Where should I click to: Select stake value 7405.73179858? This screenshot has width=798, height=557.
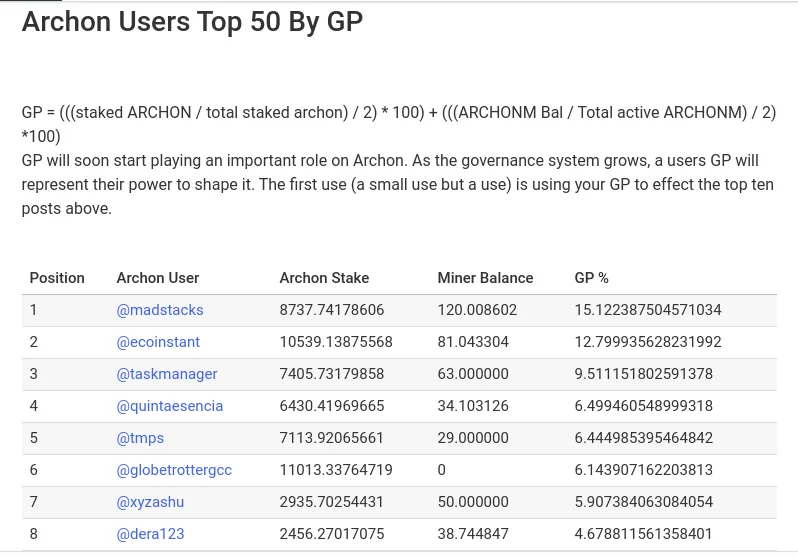point(332,374)
